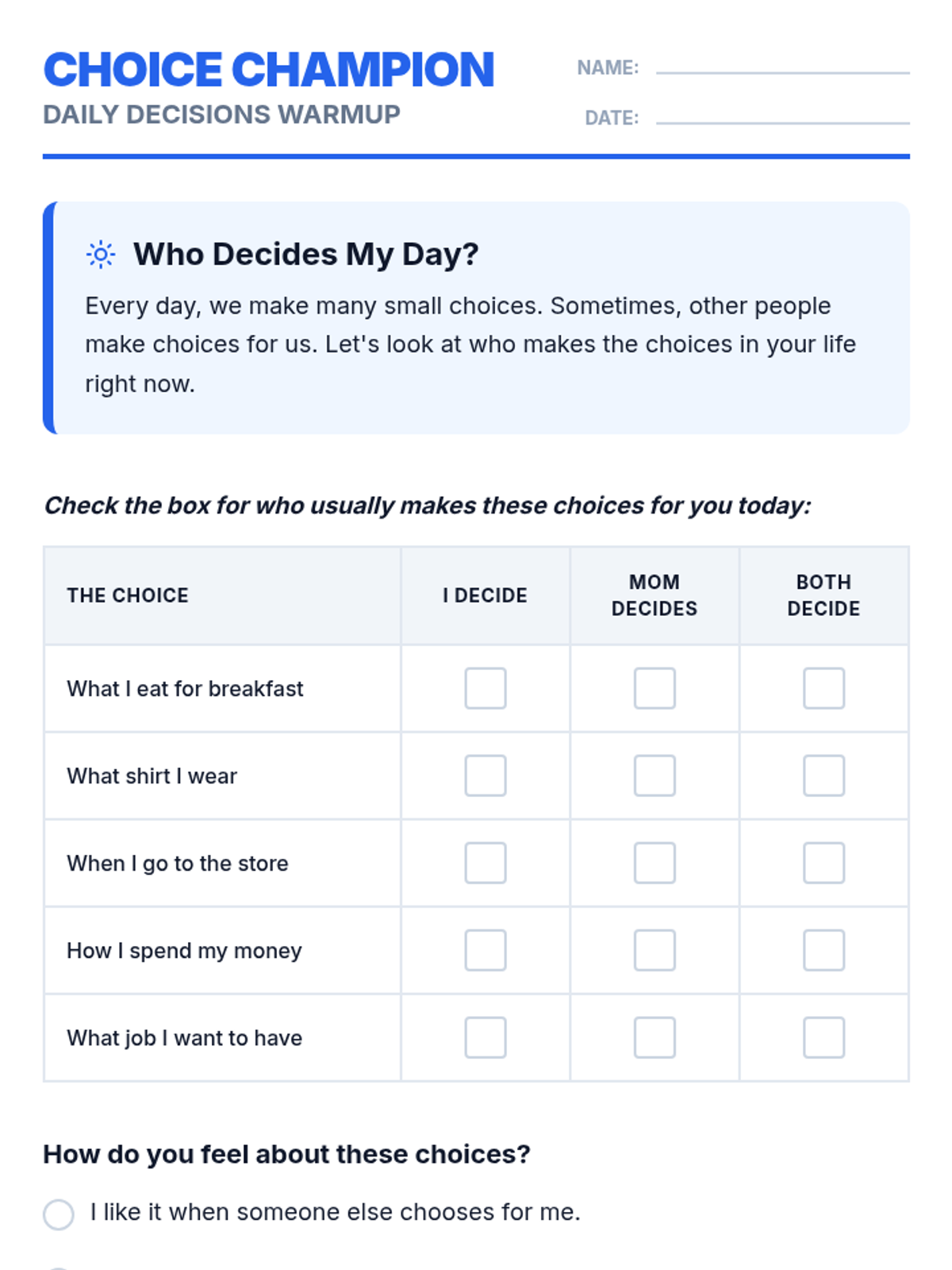Check I Decide for shirt choice
The height and width of the screenshot is (1270, 952).
click(x=486, y=775)
